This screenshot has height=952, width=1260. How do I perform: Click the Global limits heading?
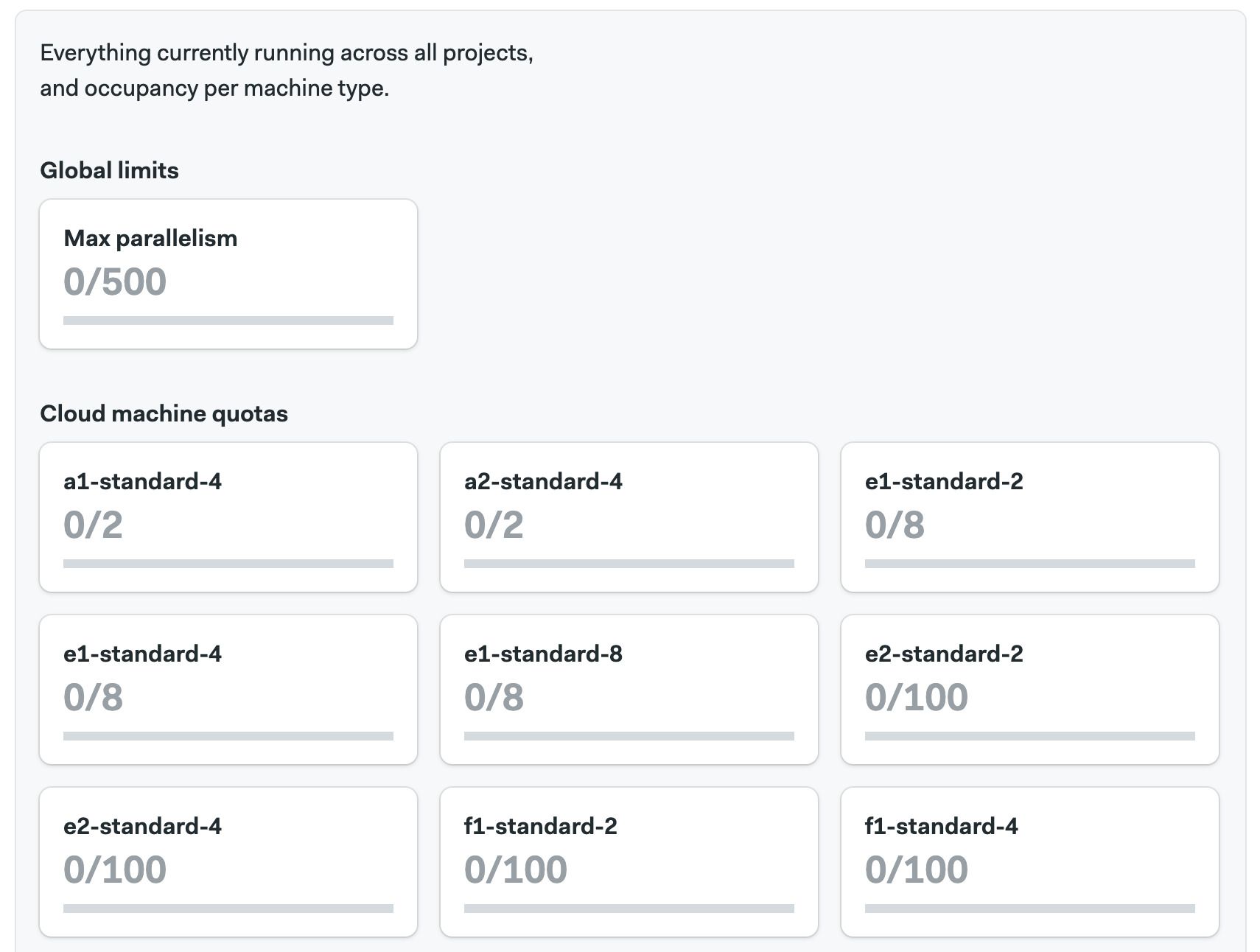[x=109, y=170]
